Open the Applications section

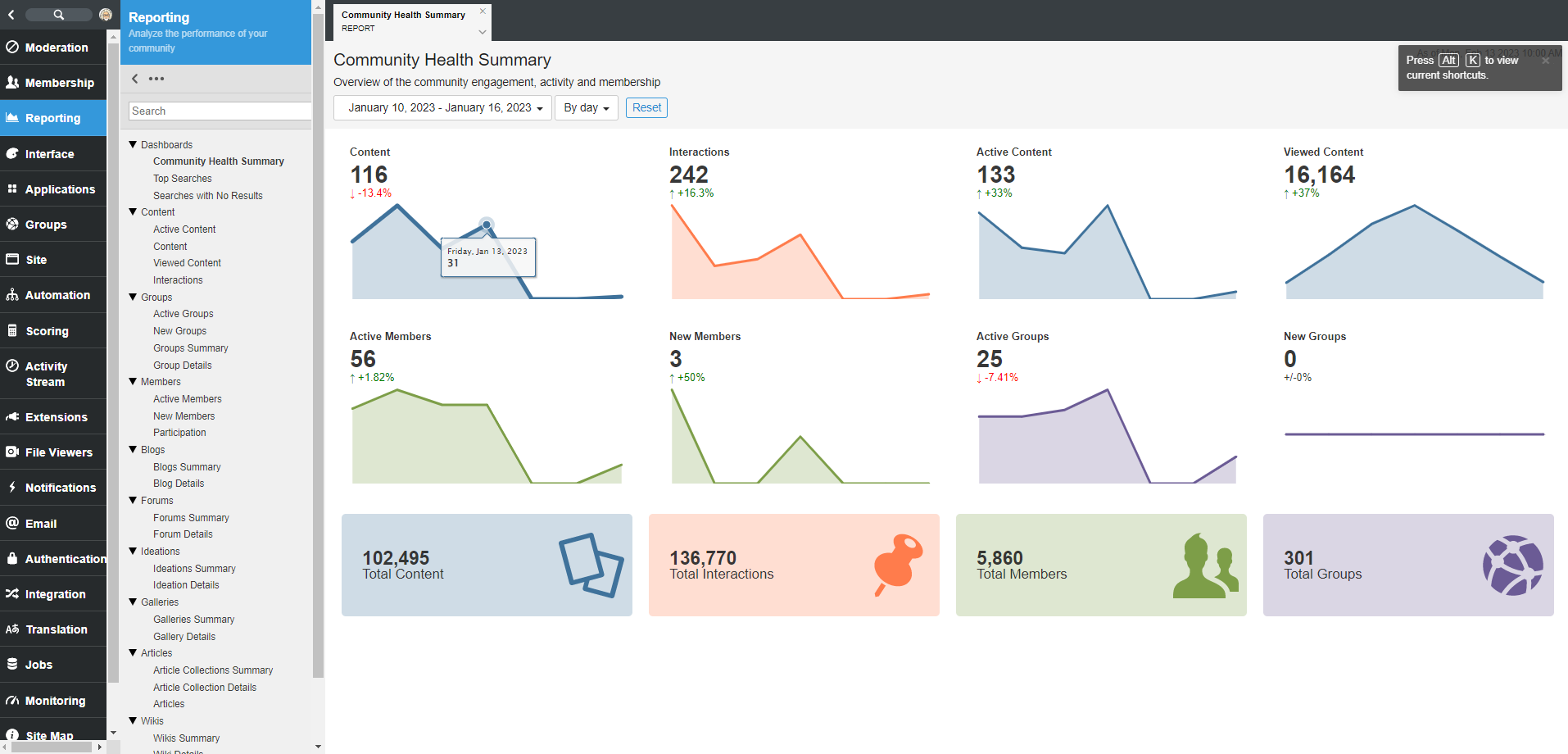[x=53, y=189]
